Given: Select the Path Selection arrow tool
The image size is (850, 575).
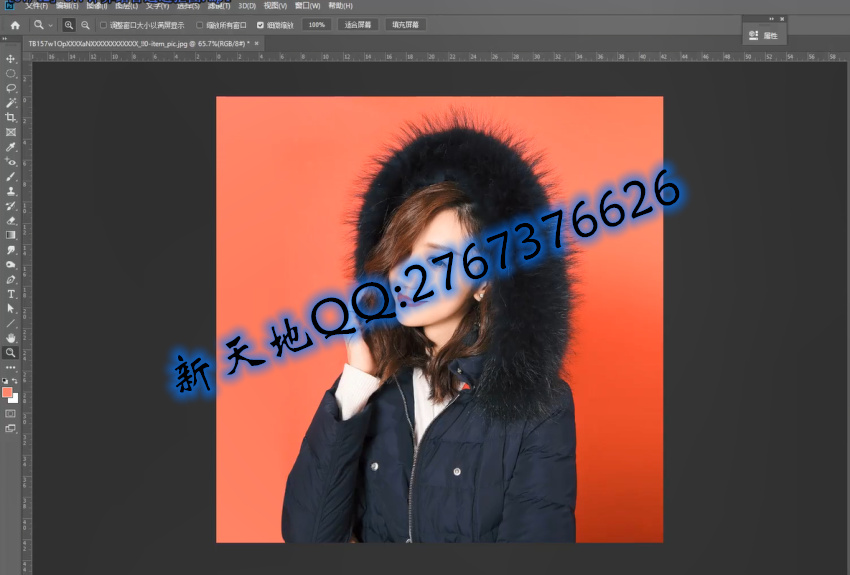Looking at the screenshot, I should (x=10, y=308).
